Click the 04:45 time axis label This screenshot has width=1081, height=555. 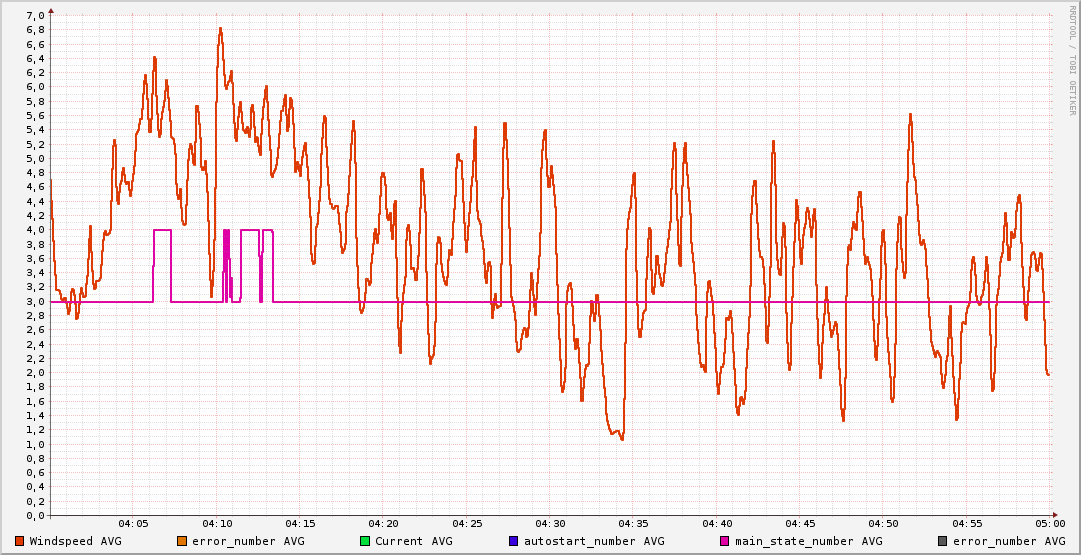pyautogui.click(x=800, y=523)
